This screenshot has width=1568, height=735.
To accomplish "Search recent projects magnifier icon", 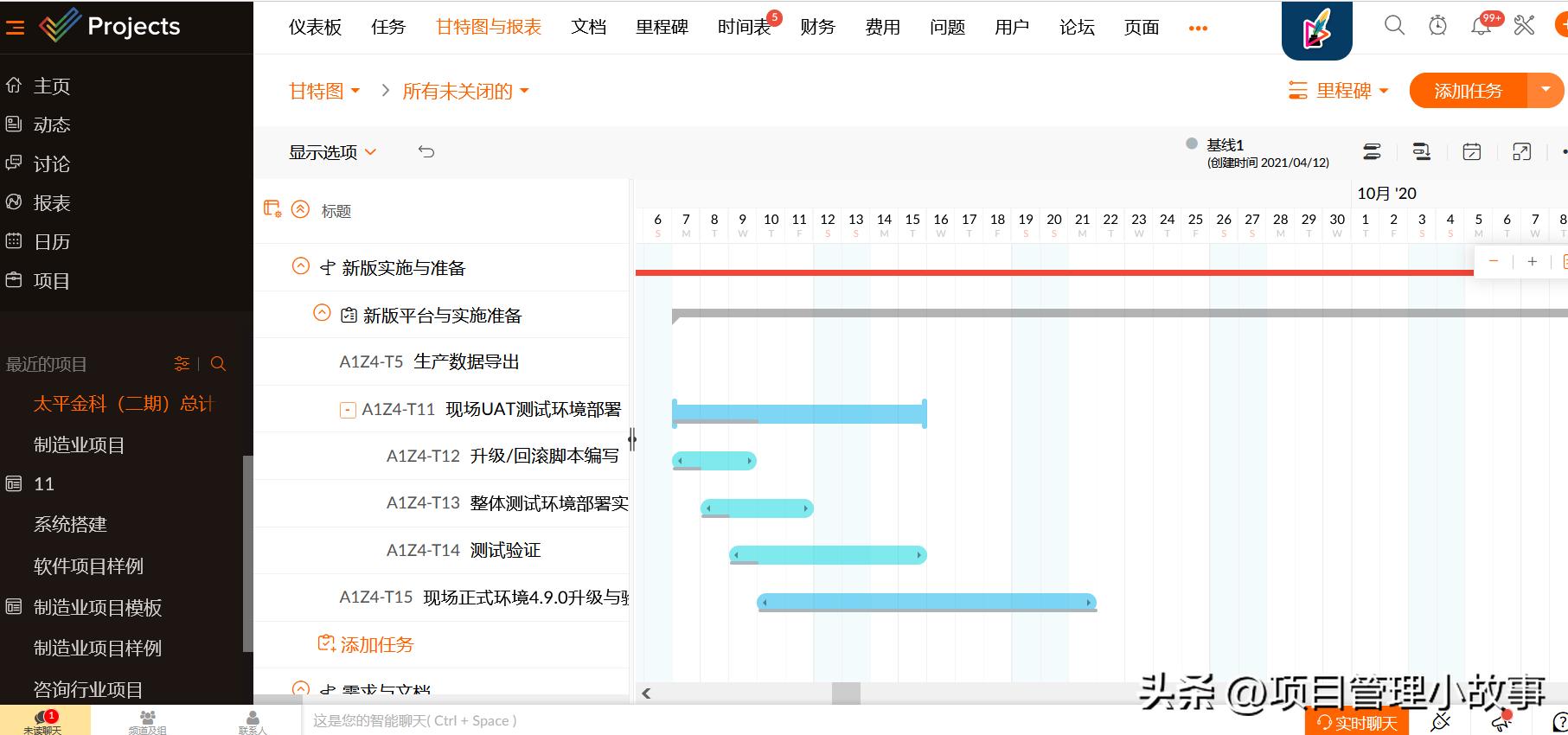I will (218, 364).
